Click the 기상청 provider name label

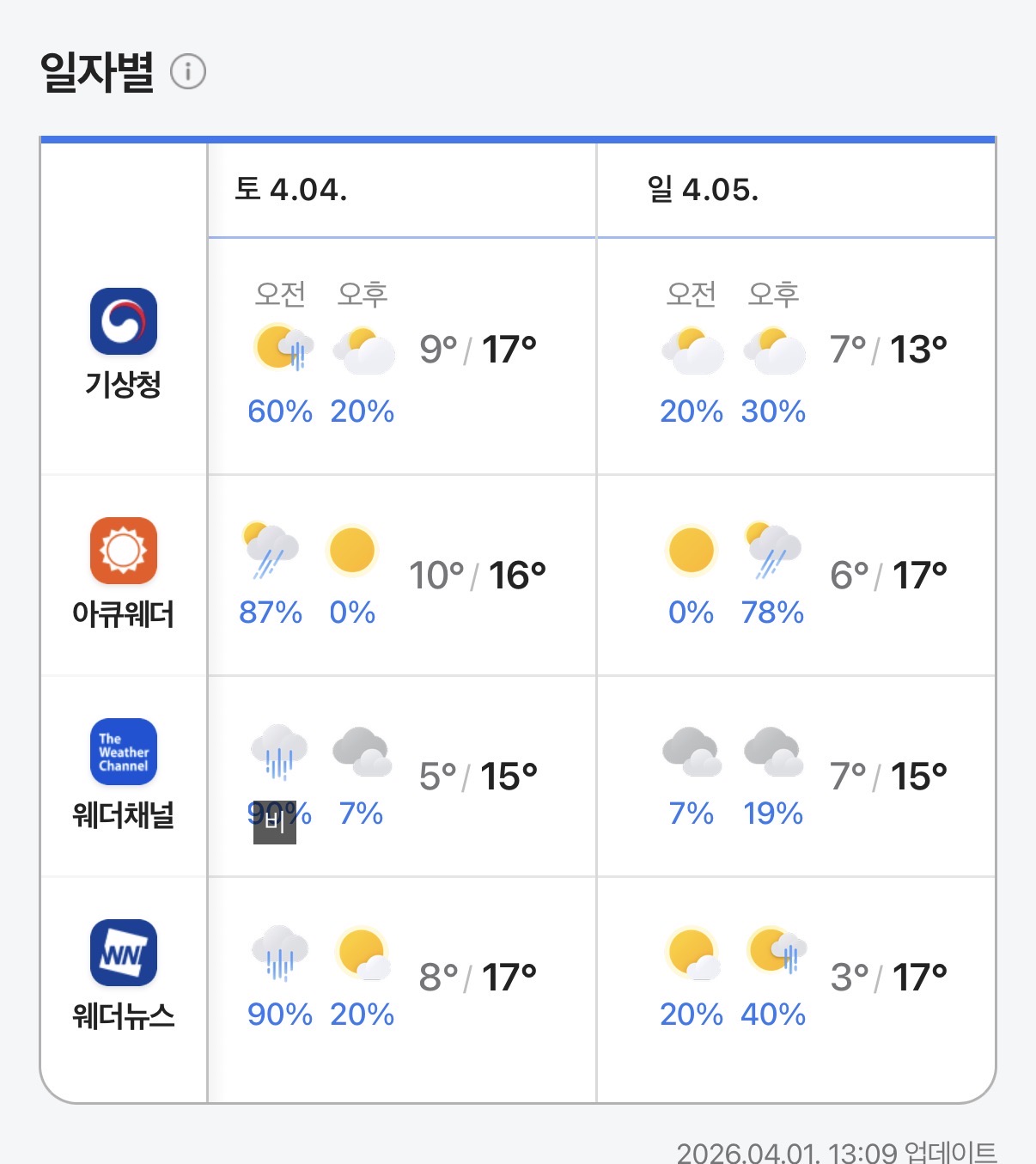[124, 384]
